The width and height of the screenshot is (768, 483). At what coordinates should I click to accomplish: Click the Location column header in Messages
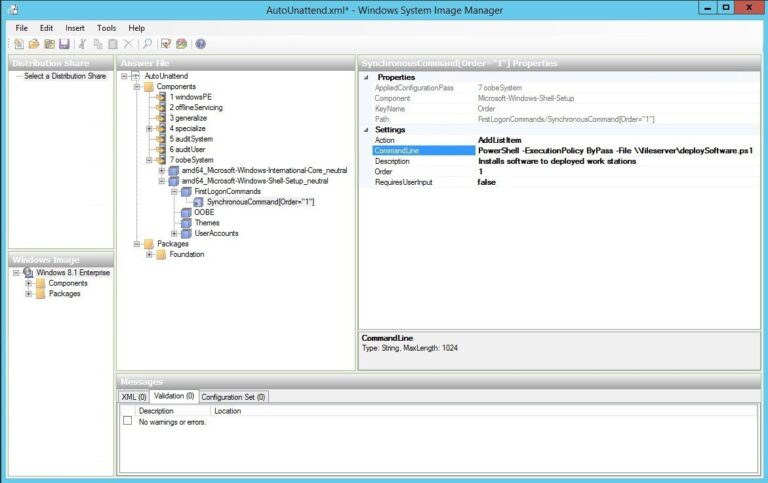click(x=227, y=411)
